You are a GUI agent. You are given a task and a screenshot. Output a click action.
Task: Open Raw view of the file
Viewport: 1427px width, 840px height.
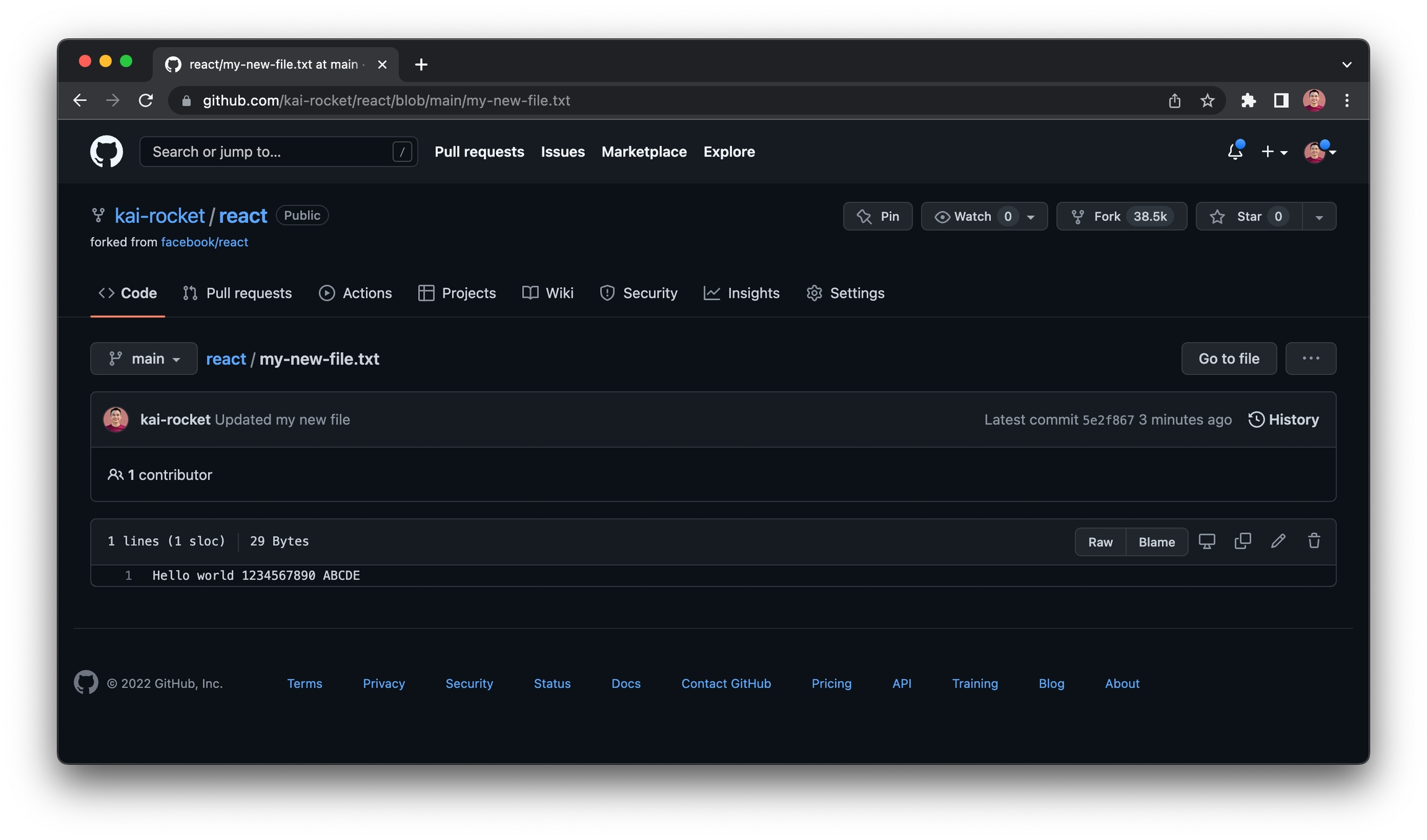click(x=1100, y=542)
